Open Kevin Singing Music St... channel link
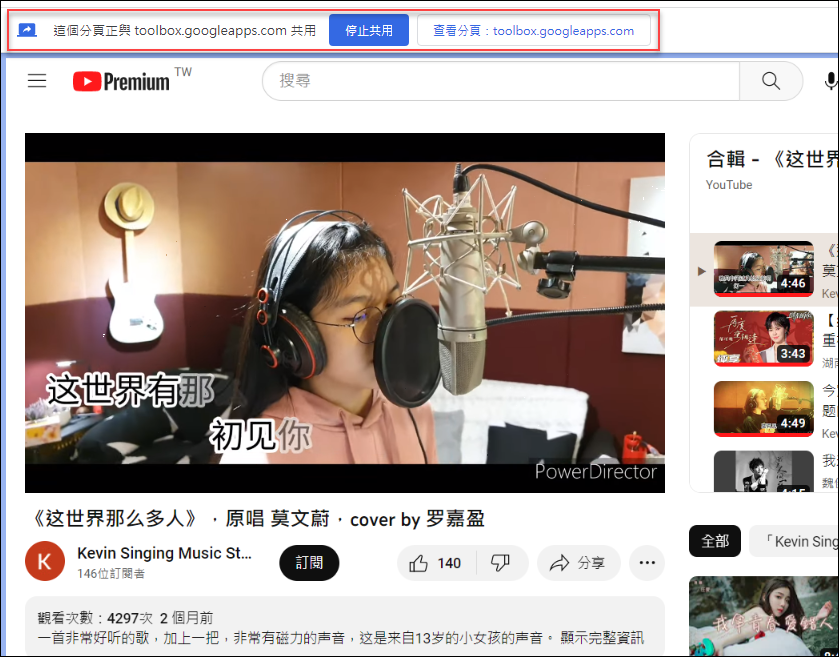Screen dimensions: 839x657 [x=164, y=553]
